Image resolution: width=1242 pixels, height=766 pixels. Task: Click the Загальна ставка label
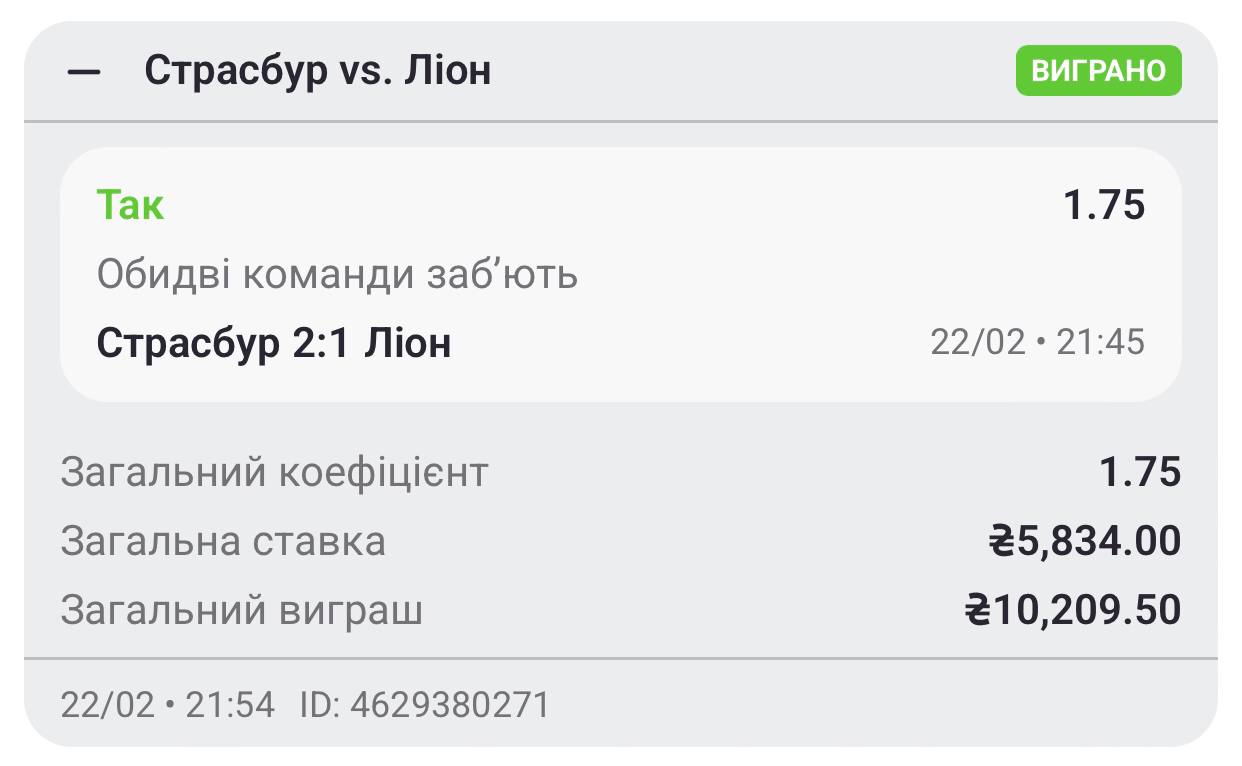[223, 541]
